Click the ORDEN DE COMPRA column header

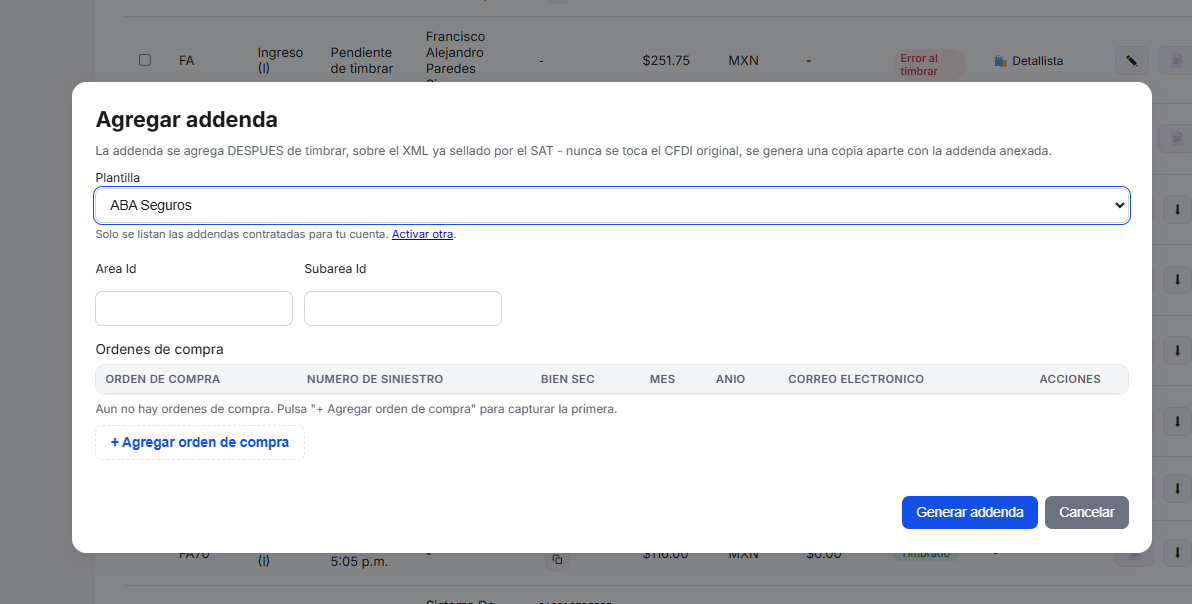coord(163,379)
